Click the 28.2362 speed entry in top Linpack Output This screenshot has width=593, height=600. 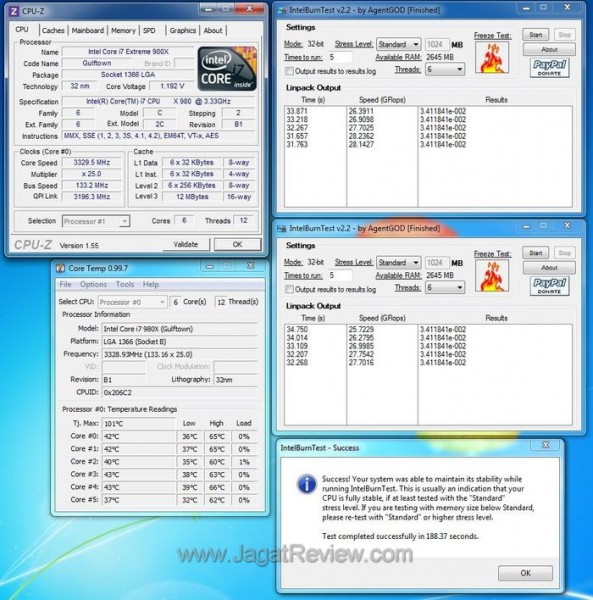pyautogui.click(x=361, y=136)
